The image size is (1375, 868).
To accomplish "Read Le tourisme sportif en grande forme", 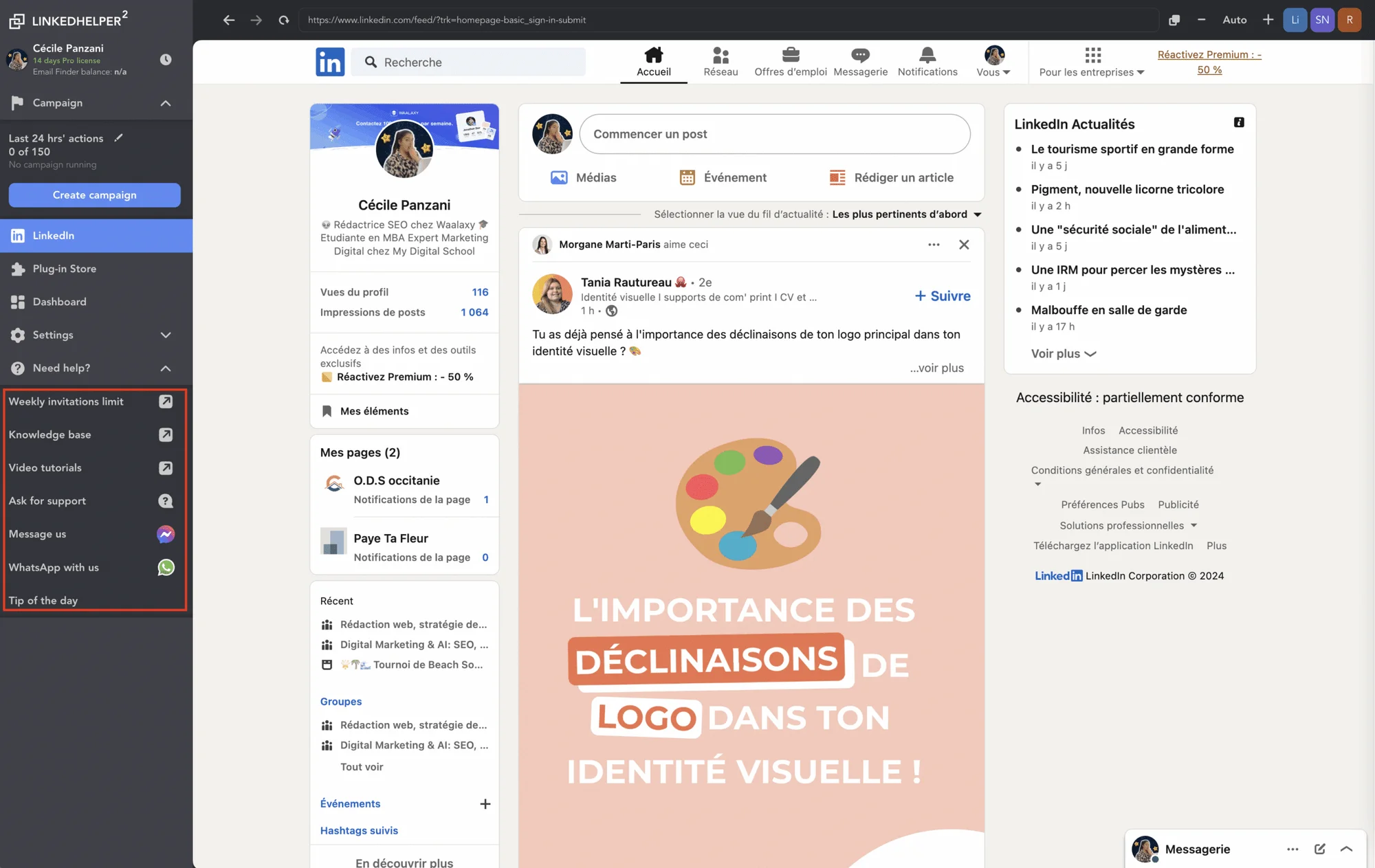I will 1132,149.
